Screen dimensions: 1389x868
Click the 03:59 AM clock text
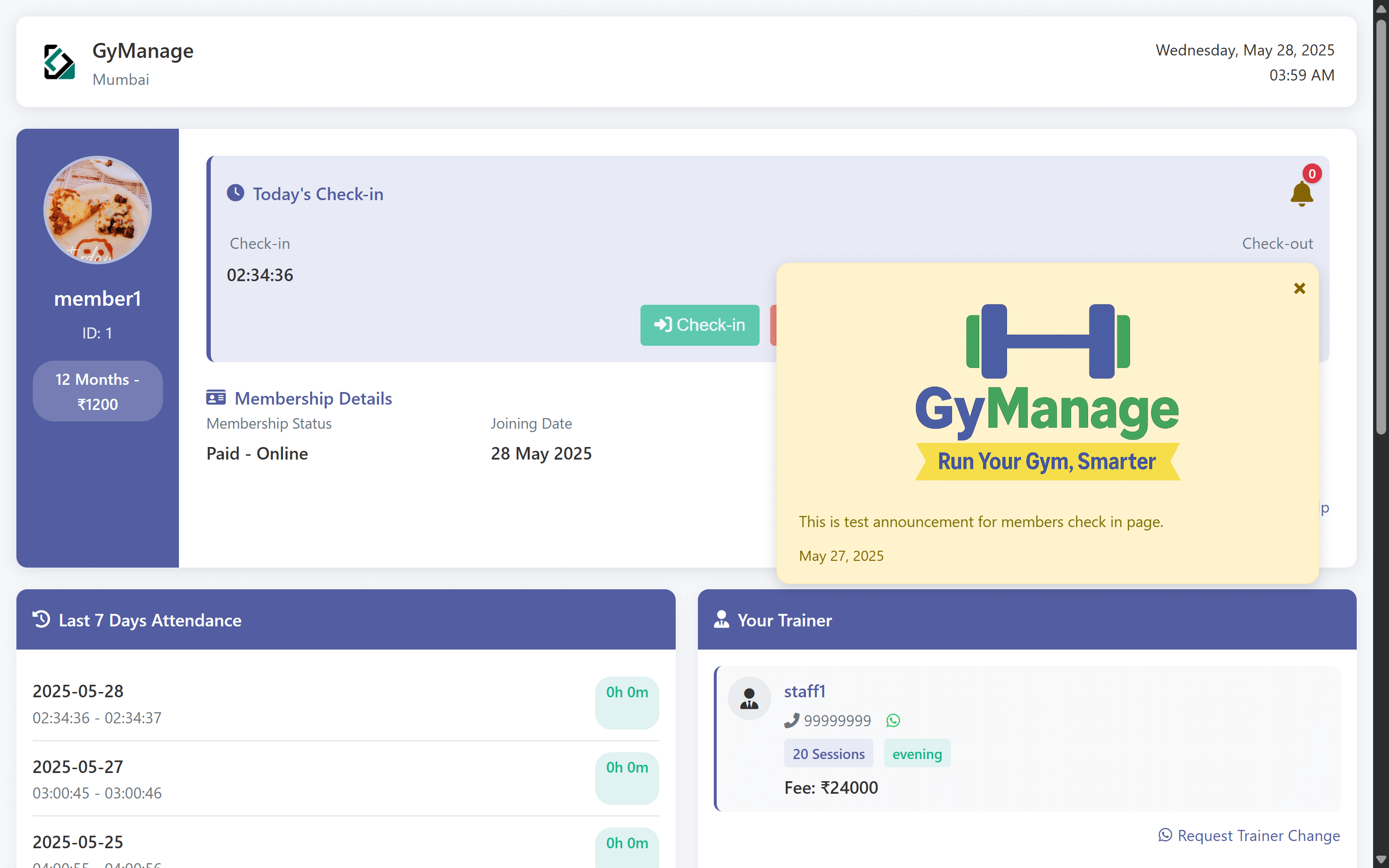click(x=1302, y=75)
